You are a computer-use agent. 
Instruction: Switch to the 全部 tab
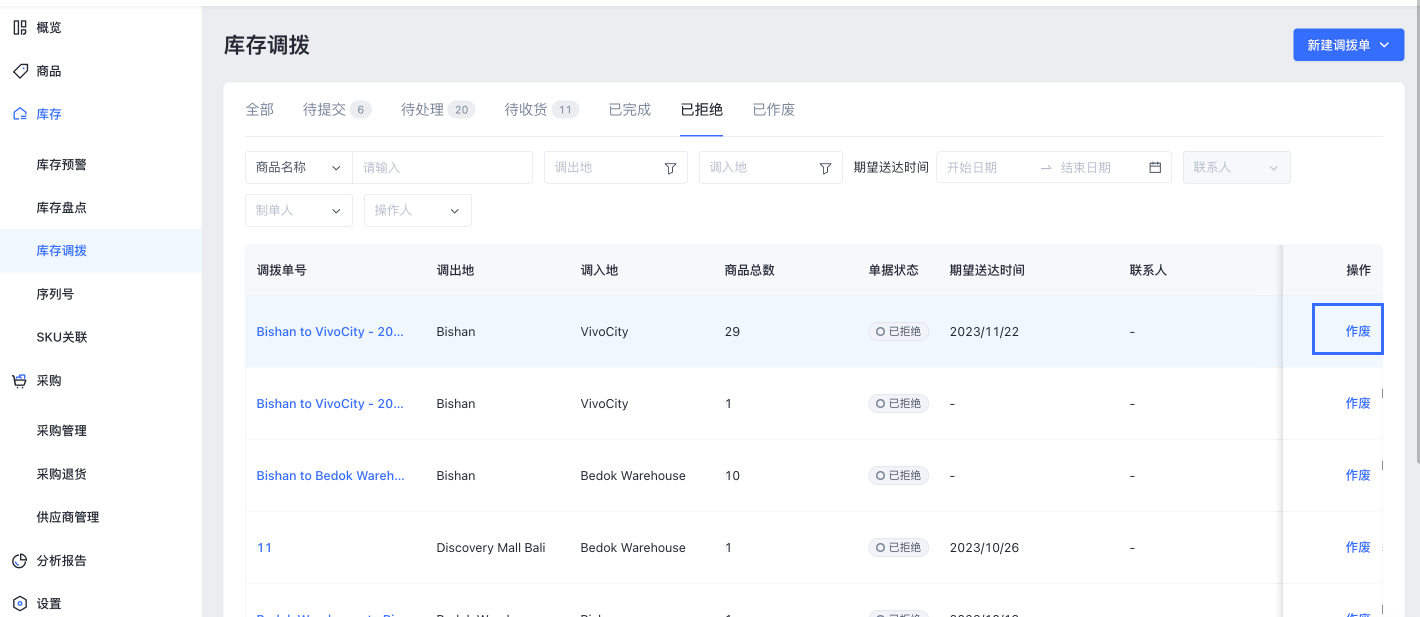260,110
